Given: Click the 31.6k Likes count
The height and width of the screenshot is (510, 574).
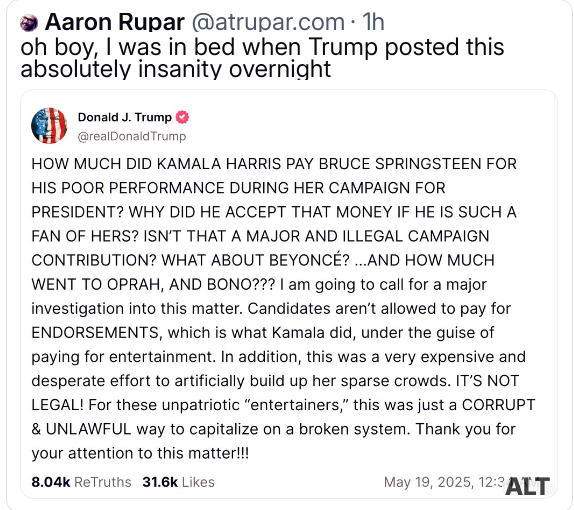Looking at the screenshot, I should (x=179, y=482).
